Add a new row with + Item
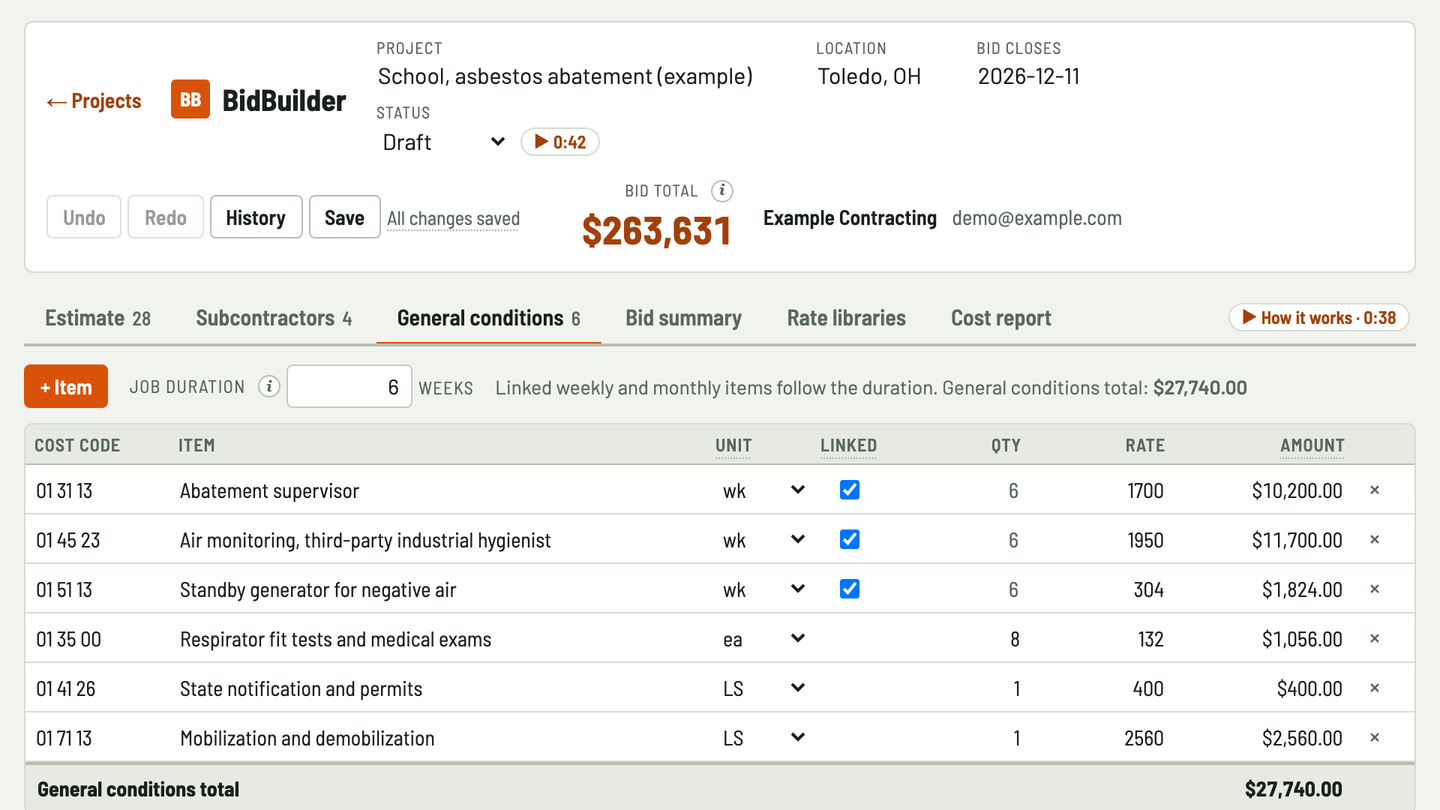Image resolution: width=1440 pixels, height=810 pixels. point(66,387)
